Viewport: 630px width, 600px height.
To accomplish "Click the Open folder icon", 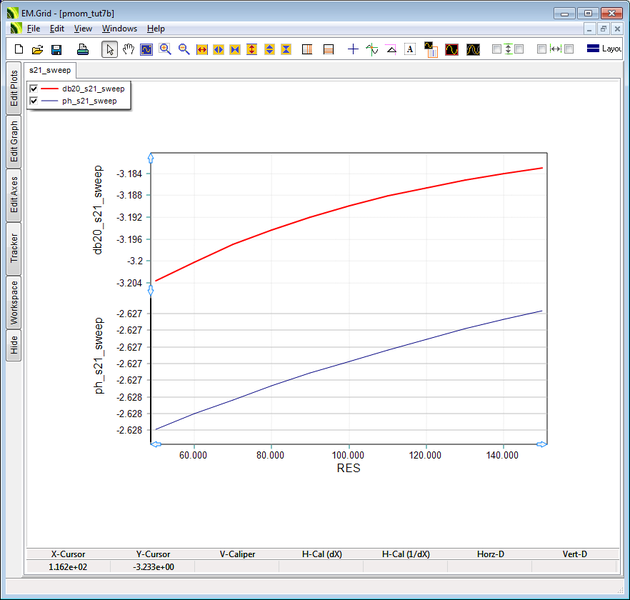I will coord(37,49).
